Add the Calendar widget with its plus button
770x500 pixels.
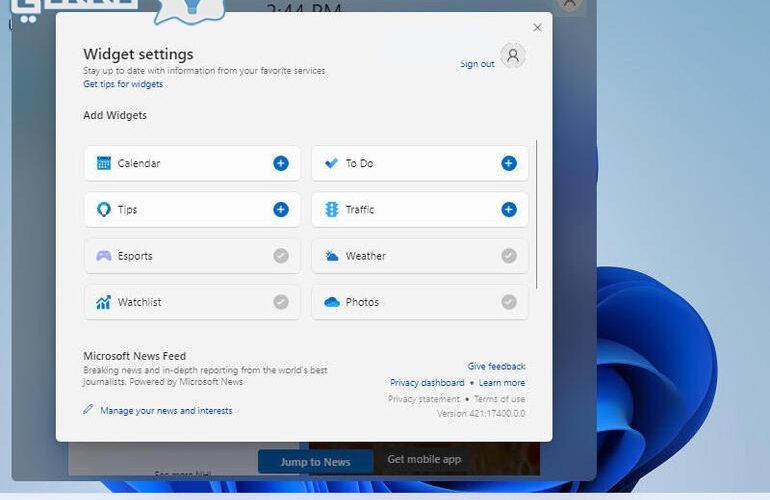coord(281,164)
